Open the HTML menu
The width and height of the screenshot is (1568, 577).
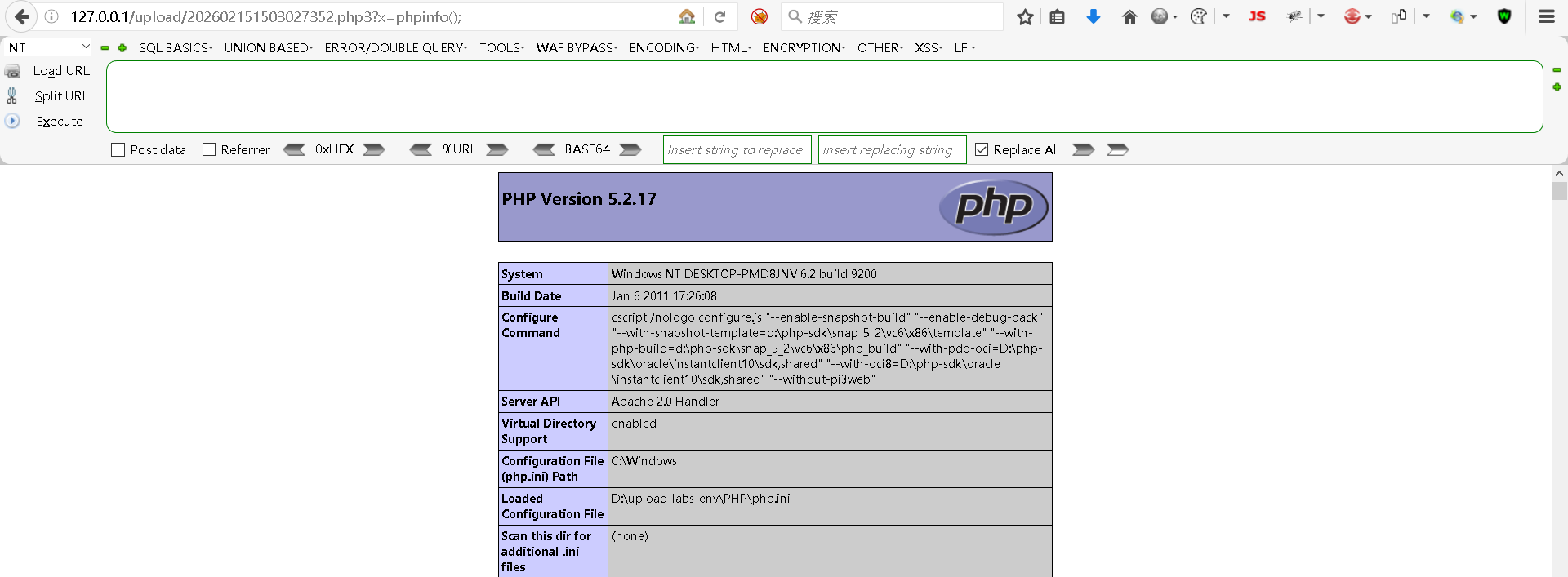pyautogui.click(x=732, y=48)
